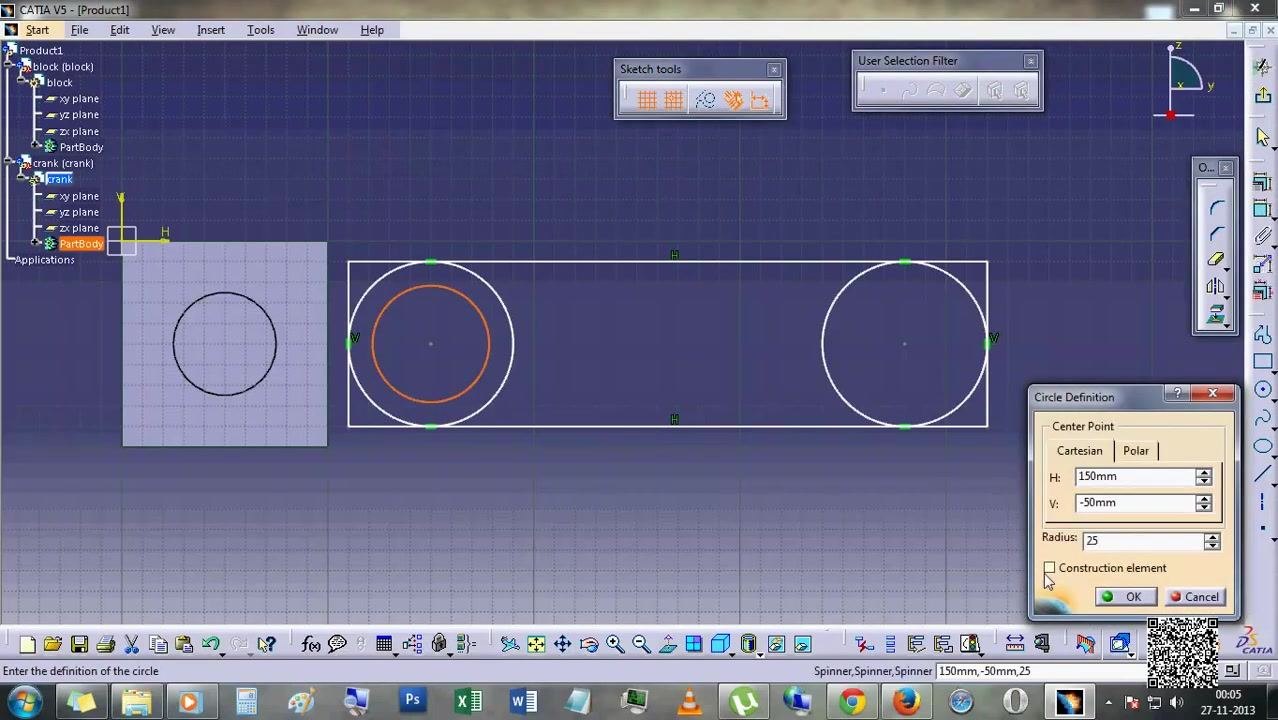
Task: Click the V coordinate input field
Action: coord(1135,503)
